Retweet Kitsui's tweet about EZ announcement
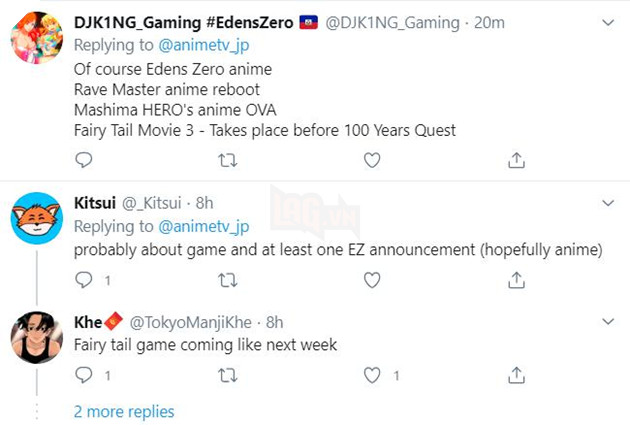630x425 pixels. (228, 281)
